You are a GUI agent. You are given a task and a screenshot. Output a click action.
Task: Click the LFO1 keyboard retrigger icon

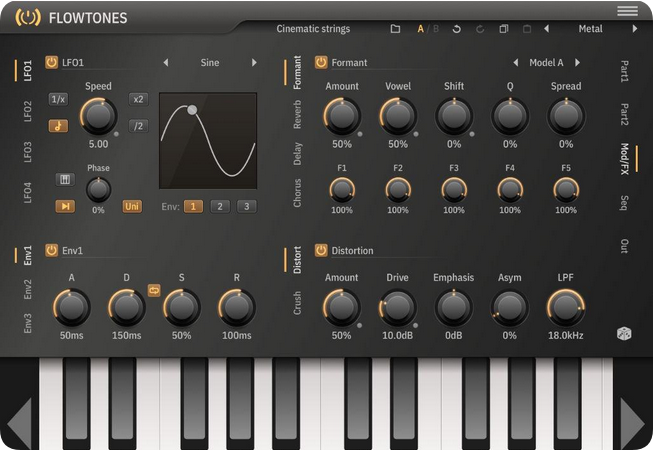pos(65,179)
